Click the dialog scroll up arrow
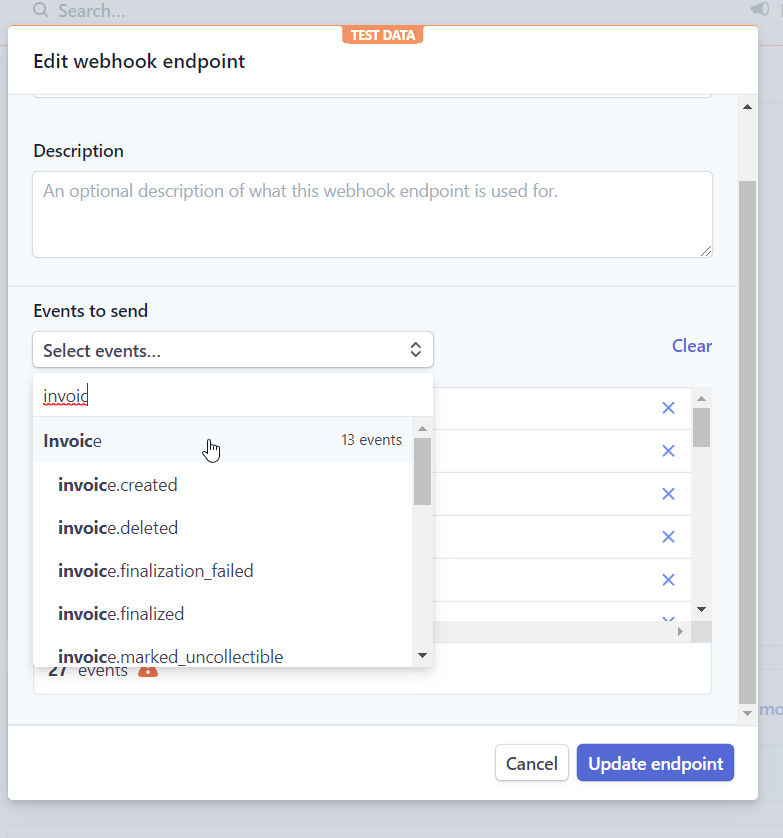The width and height of the screenshot is (783, 838). 747,107
